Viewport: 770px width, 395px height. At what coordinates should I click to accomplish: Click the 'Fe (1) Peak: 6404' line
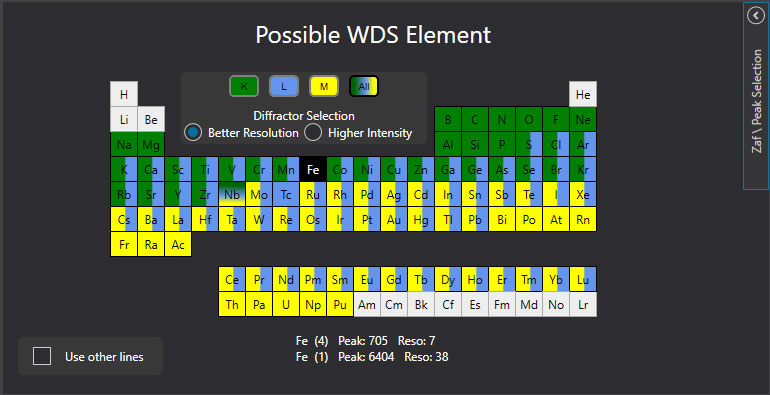click(x=372, y=357)
